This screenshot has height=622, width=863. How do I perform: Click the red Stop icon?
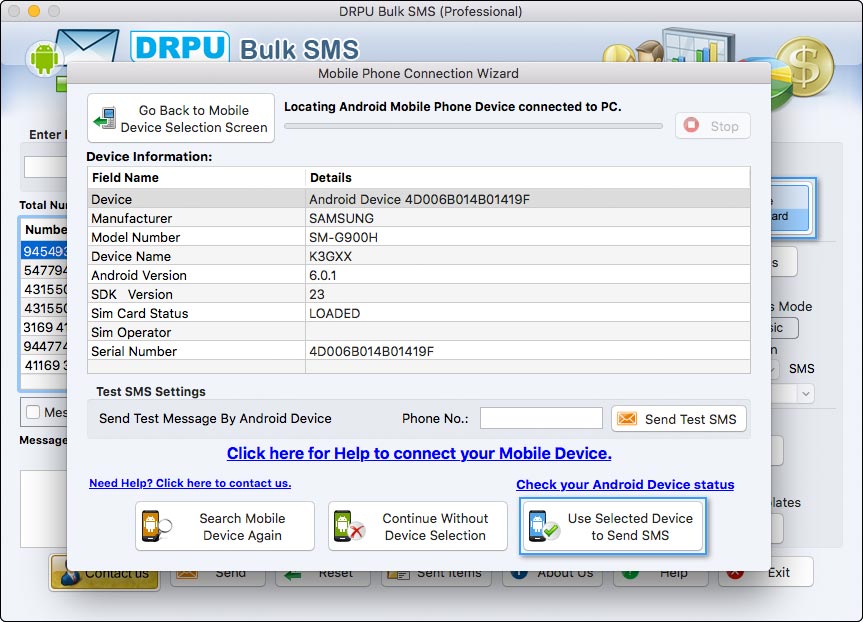(691, 126)
